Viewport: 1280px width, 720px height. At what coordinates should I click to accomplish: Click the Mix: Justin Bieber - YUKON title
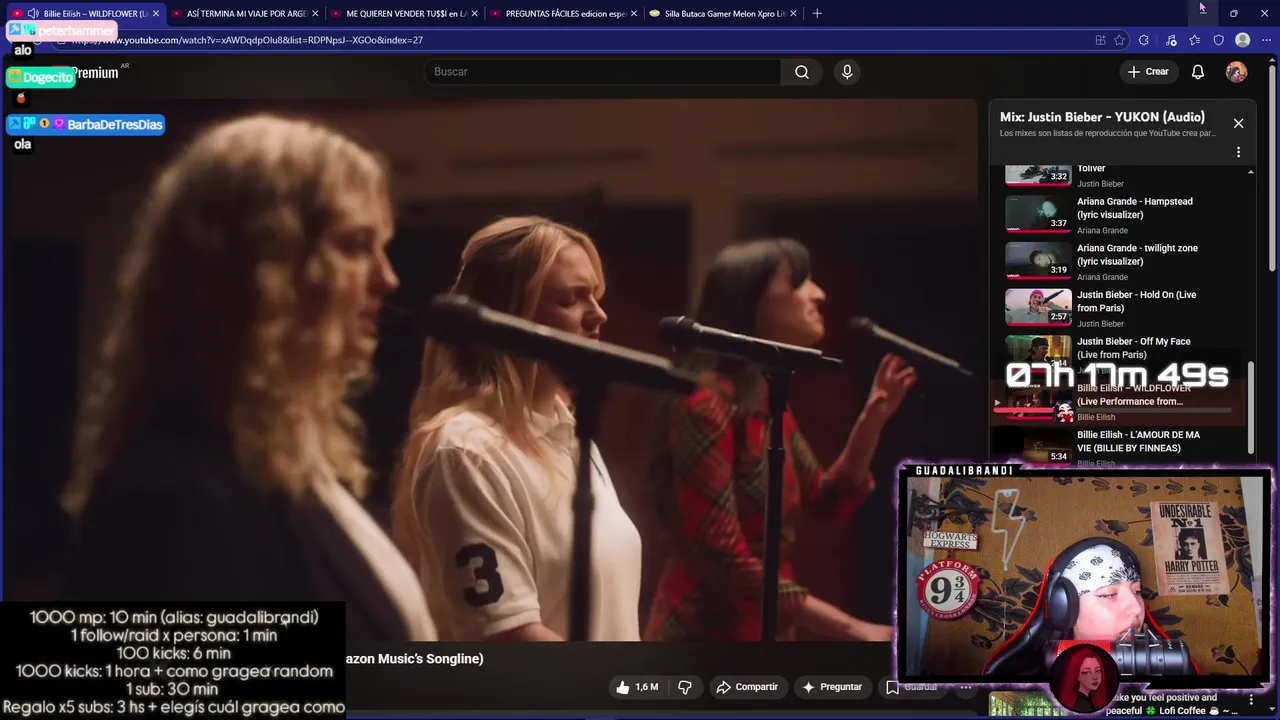1102,117
